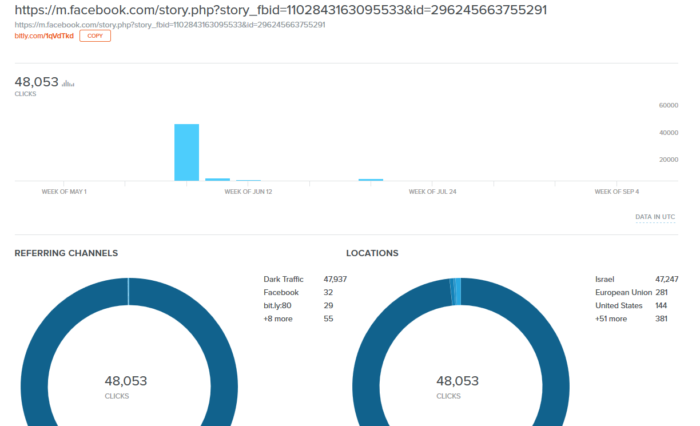Select the Facebook referrer row

pos(298,292)
